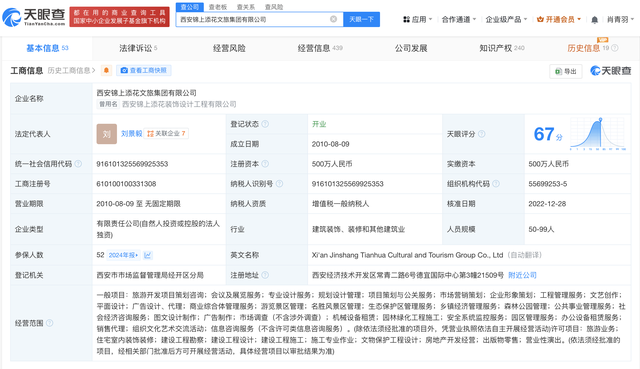Click the 查看工商快照 button
This screenshot has height=369, width=640.
pyautogui.click(x=144, y=71)
